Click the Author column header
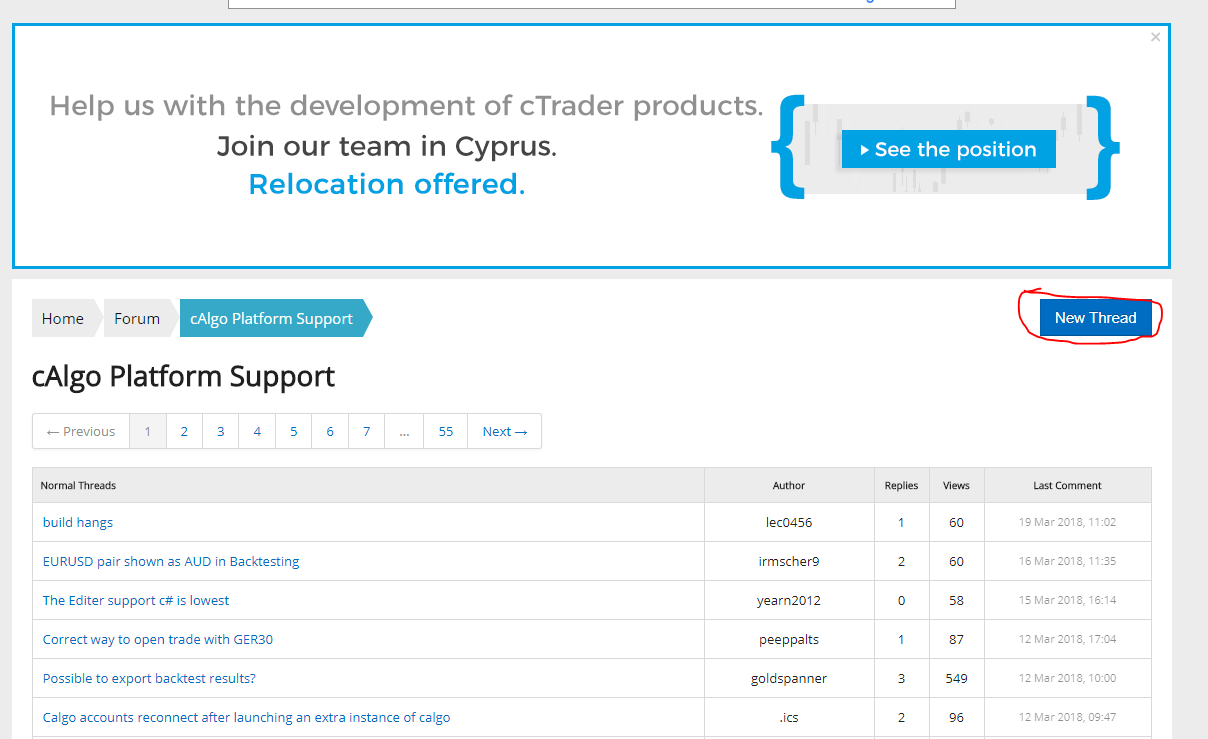Screen dimensions: 1208x739 789,485
